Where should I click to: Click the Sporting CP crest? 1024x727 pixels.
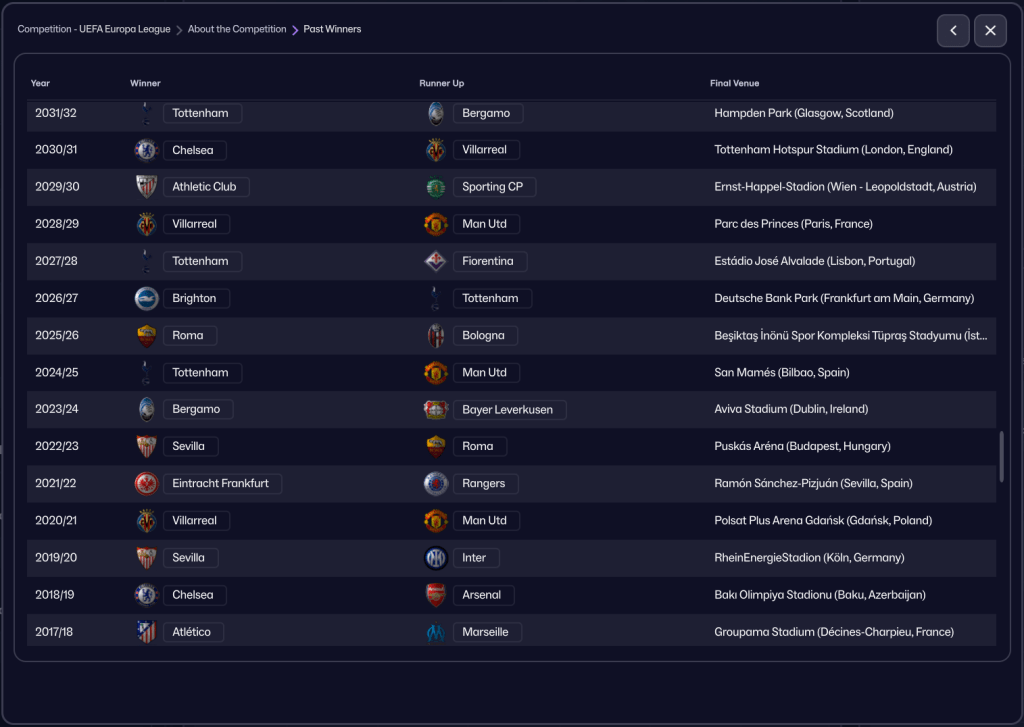pos(436,187)
